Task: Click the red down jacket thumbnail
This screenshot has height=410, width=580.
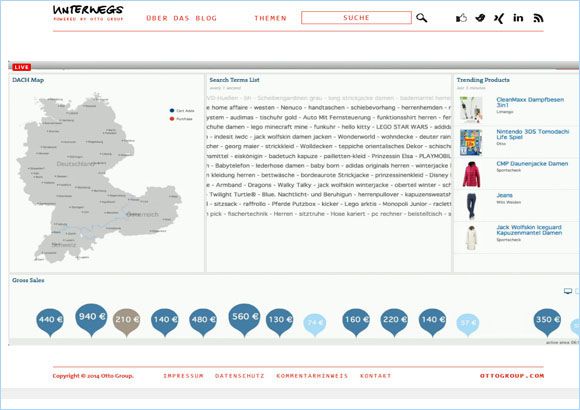Action: 471,174
